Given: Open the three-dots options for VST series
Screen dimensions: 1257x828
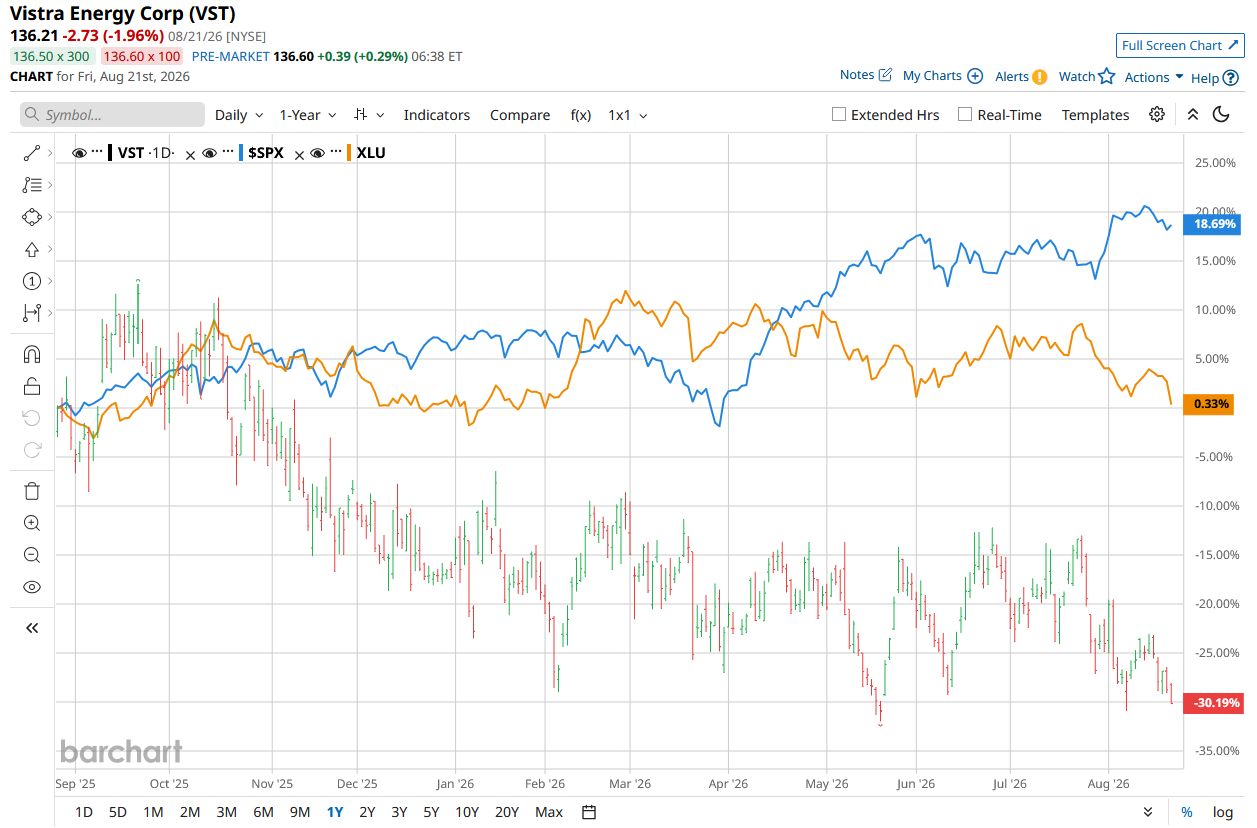Looking at the screenshot, I should coord(97,152).
